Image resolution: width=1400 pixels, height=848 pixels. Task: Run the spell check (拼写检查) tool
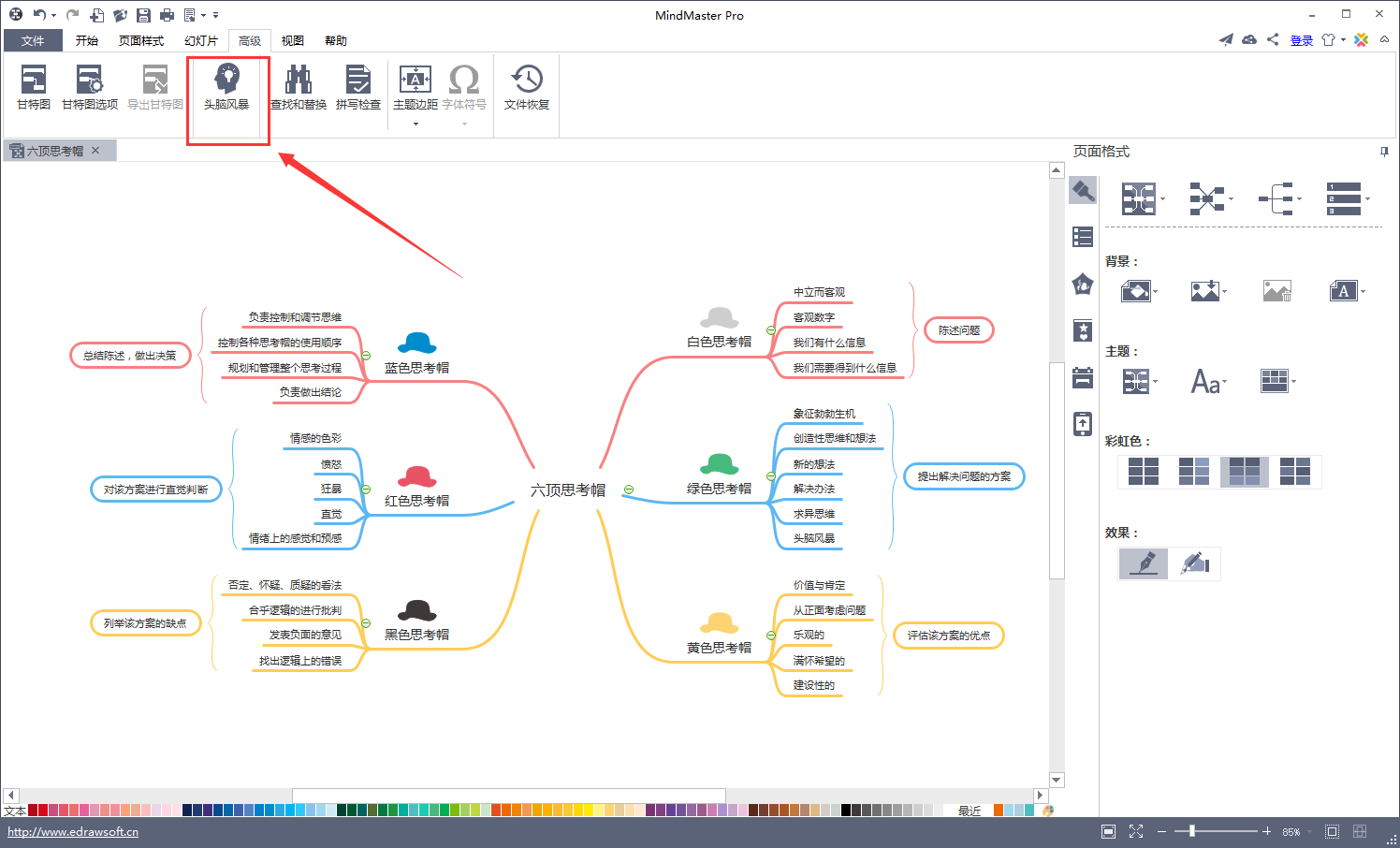tap(358, 87)
